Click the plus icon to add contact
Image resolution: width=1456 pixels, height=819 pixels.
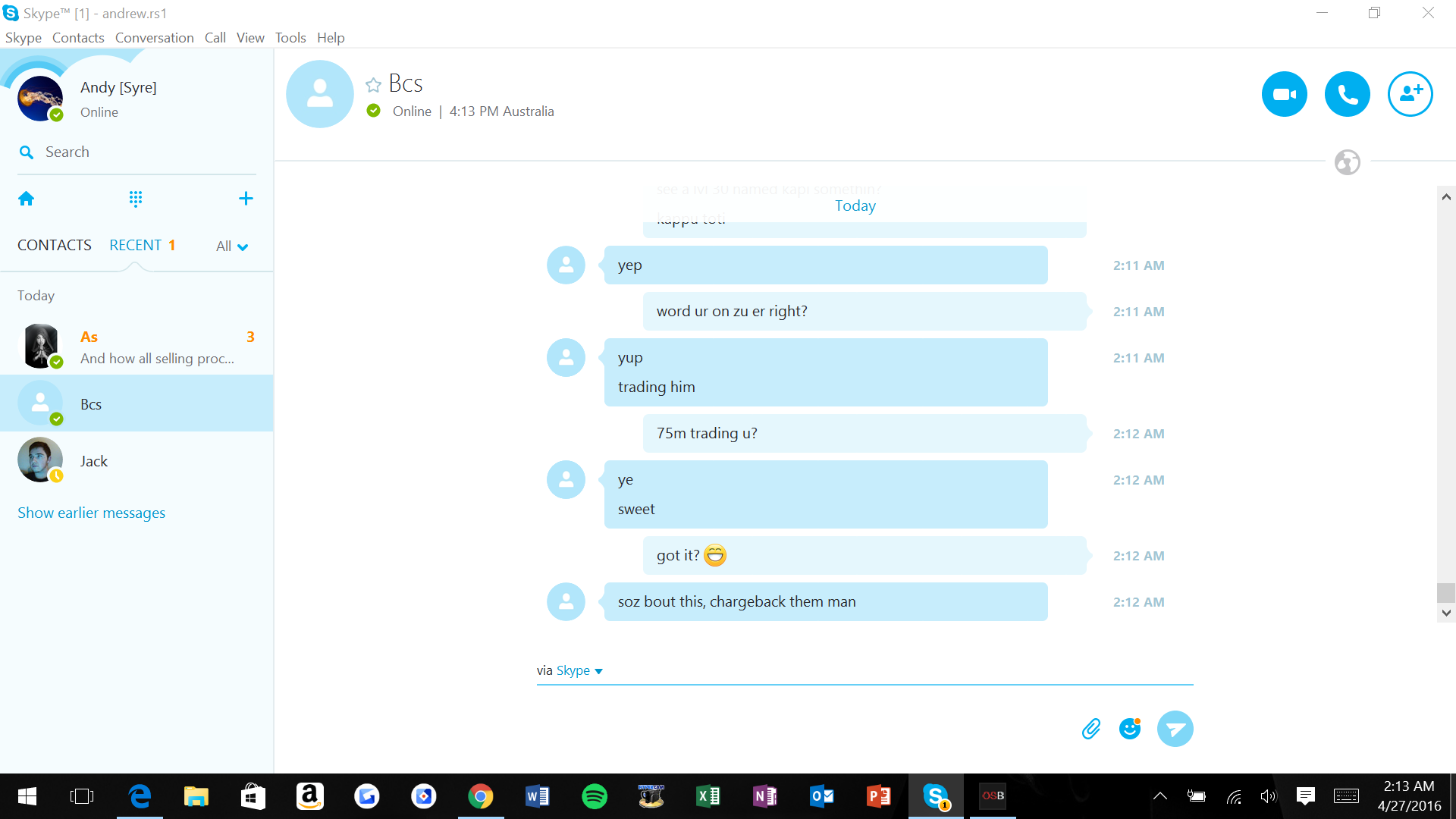pyautogui.click(x=246, y=199)
